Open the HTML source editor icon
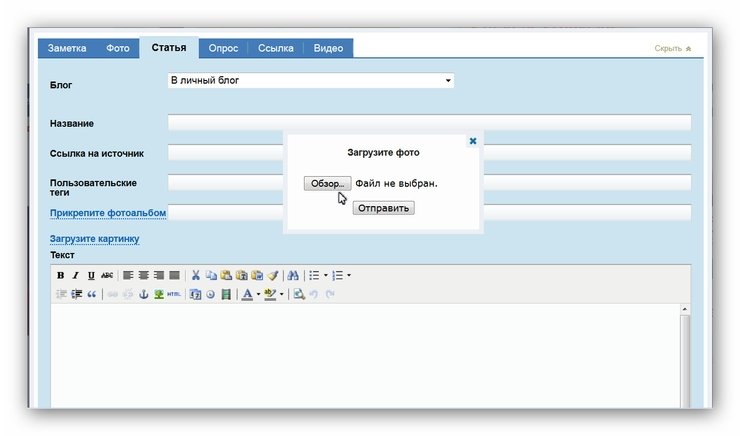Screen dimensions: 740x436 [x=174, y=294]
